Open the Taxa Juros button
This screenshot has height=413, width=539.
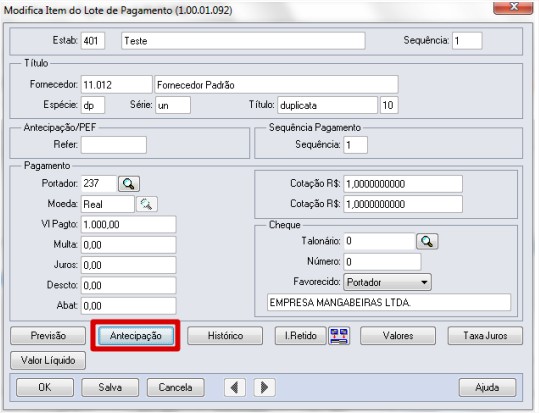485,336
